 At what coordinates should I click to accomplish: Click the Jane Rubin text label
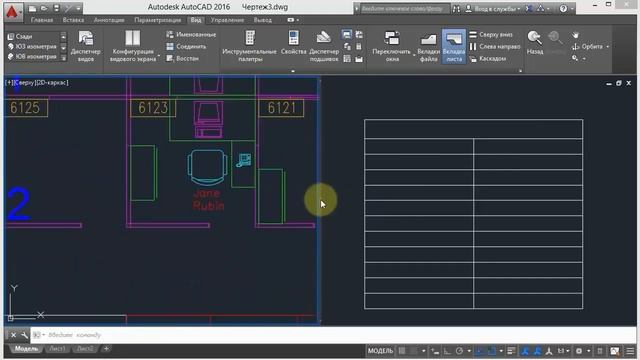(x=208, y=199)
